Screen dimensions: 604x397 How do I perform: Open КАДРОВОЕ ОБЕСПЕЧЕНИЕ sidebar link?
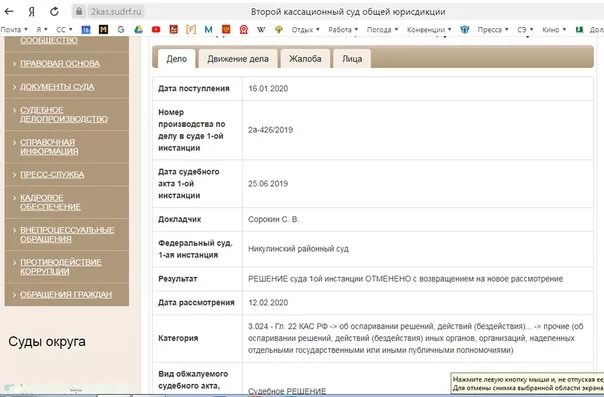pos(50,202)
